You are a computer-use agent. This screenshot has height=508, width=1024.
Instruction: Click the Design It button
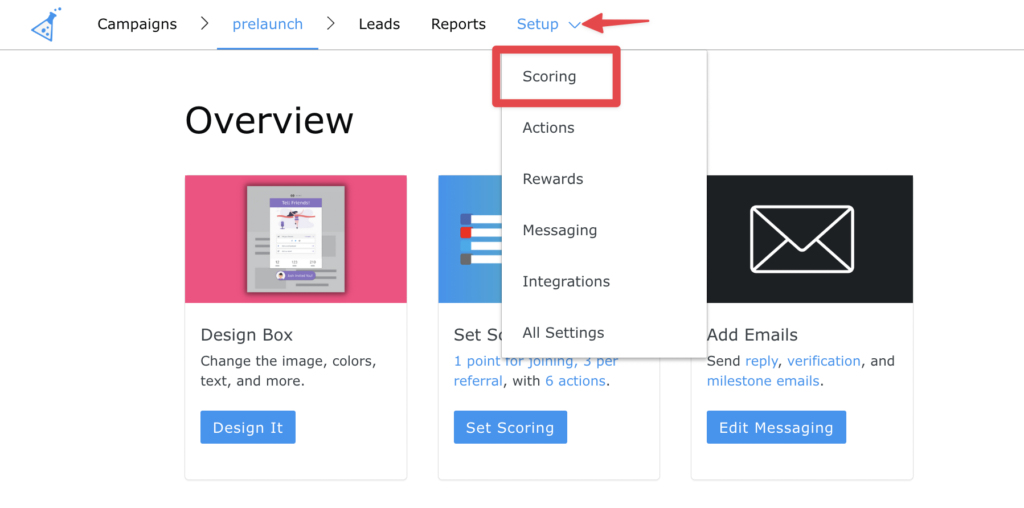click(x=248, y=428)
